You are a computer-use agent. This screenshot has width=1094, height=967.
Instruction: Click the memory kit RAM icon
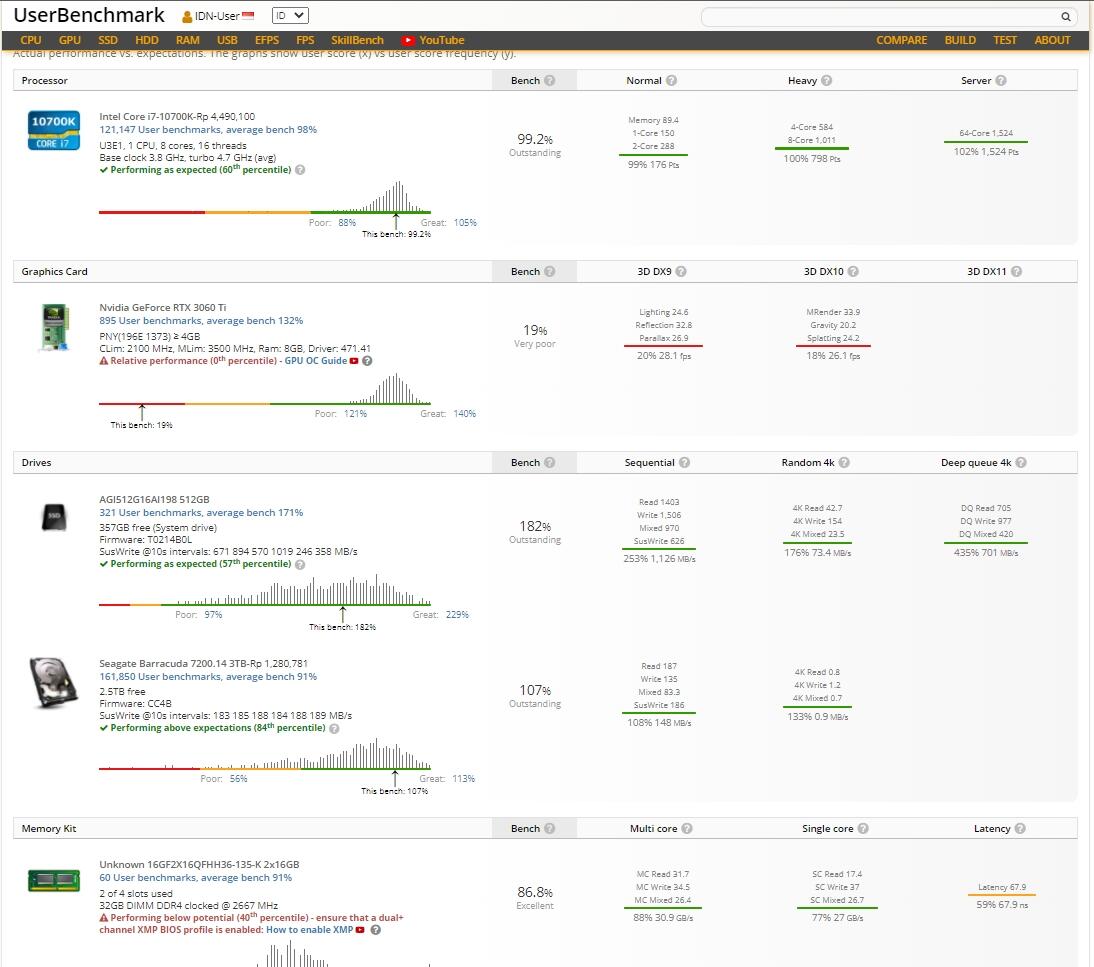tap(53, 880)
